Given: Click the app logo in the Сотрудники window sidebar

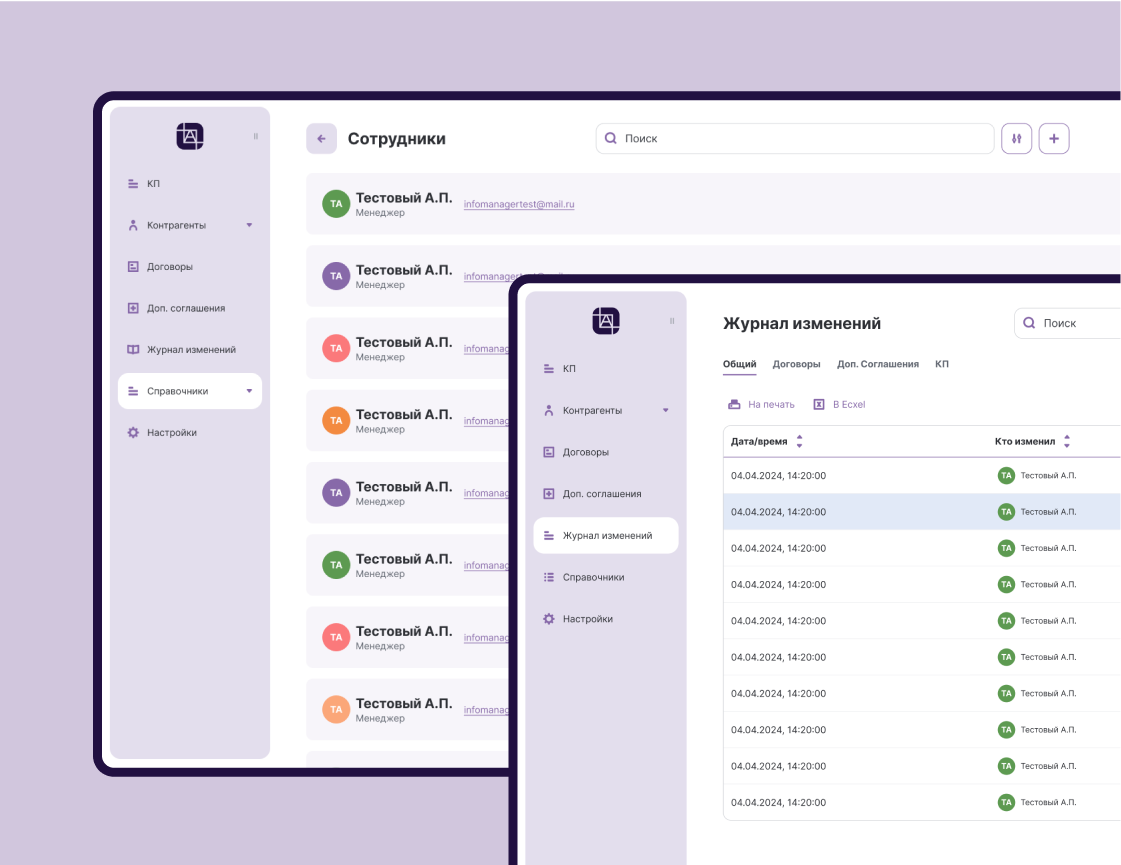Looking at the screenshot, I should (x=190, y=136).
